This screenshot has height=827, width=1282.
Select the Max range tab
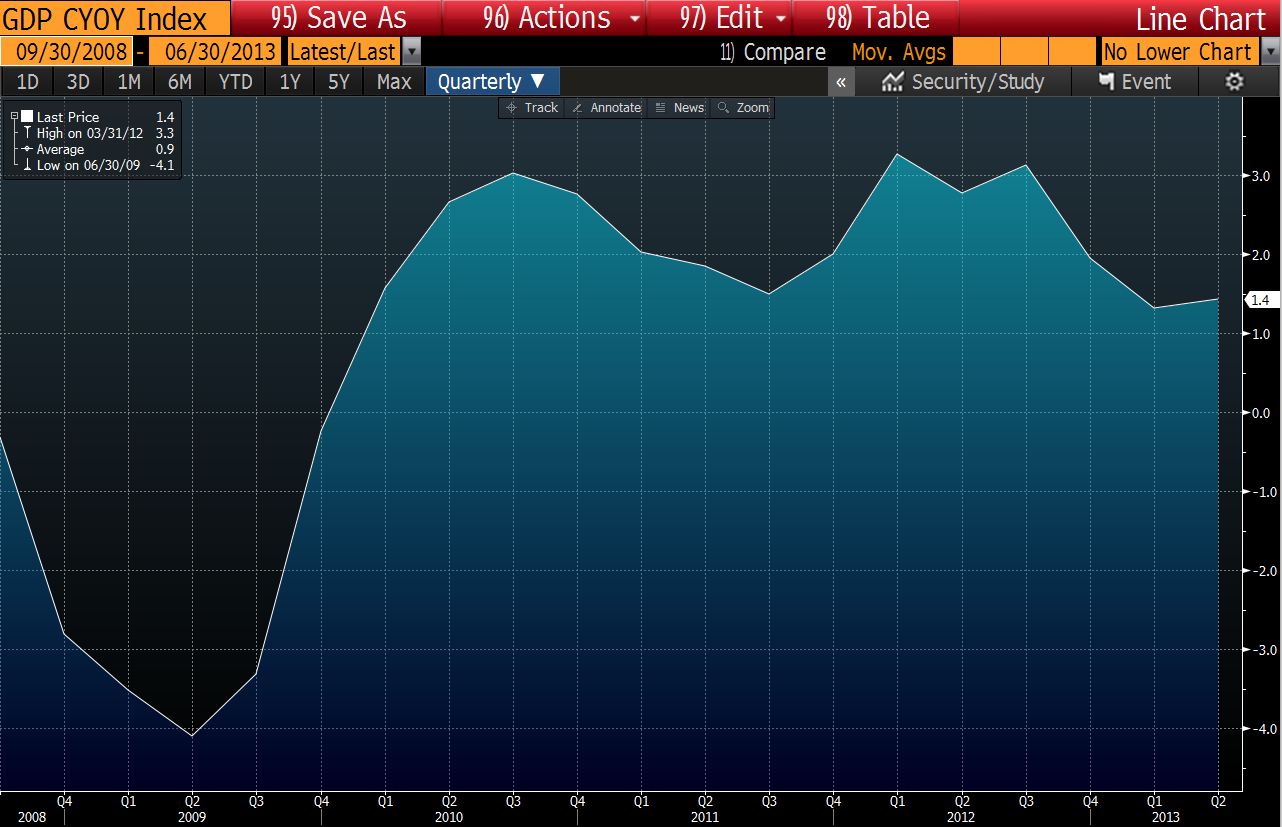pyautogui.click(x=394, y=82)
